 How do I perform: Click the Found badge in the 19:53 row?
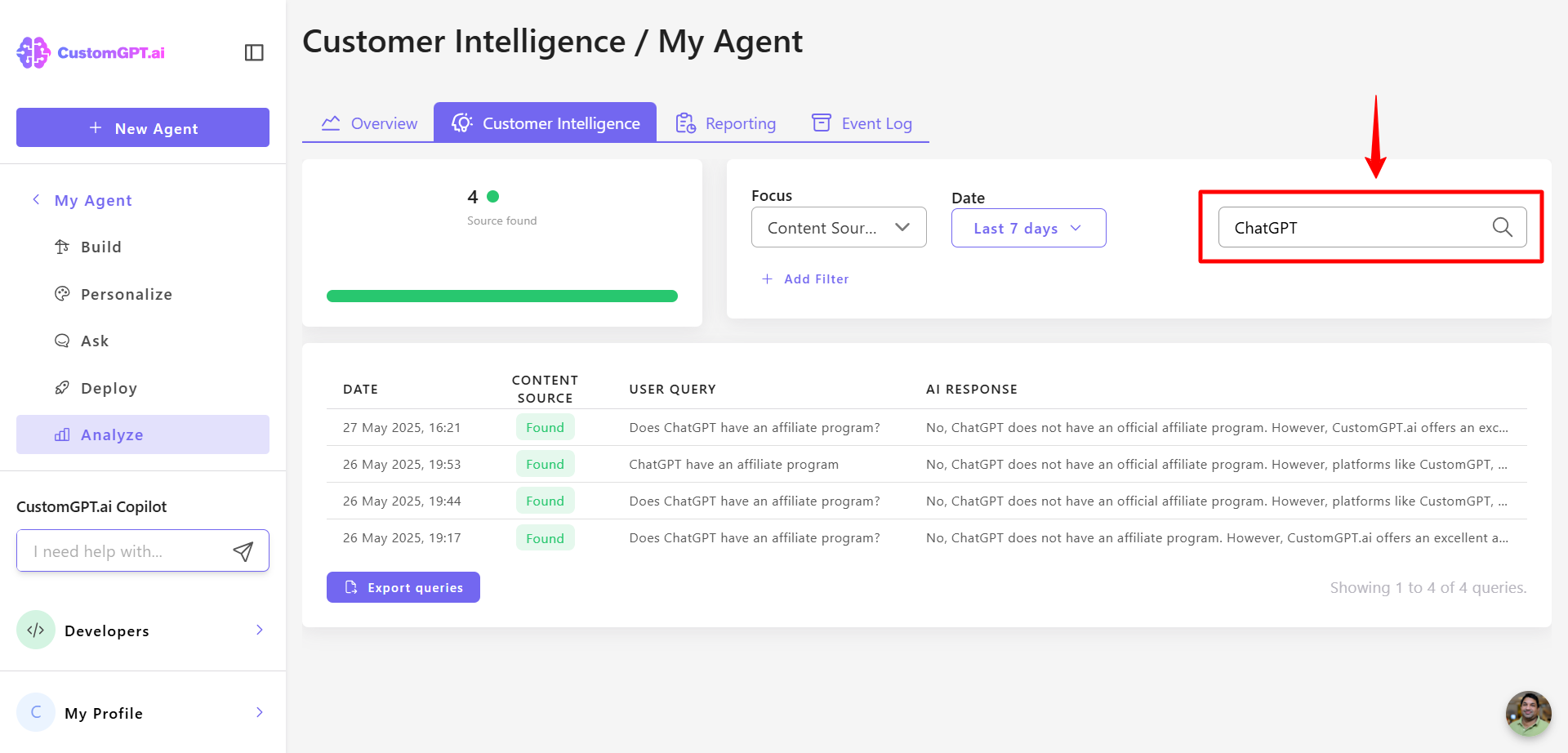point(545,464)
